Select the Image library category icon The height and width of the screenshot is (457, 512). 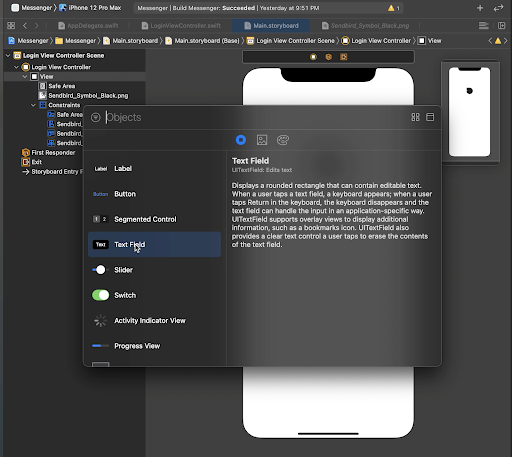pyautogui.click(x=262, y=140)
